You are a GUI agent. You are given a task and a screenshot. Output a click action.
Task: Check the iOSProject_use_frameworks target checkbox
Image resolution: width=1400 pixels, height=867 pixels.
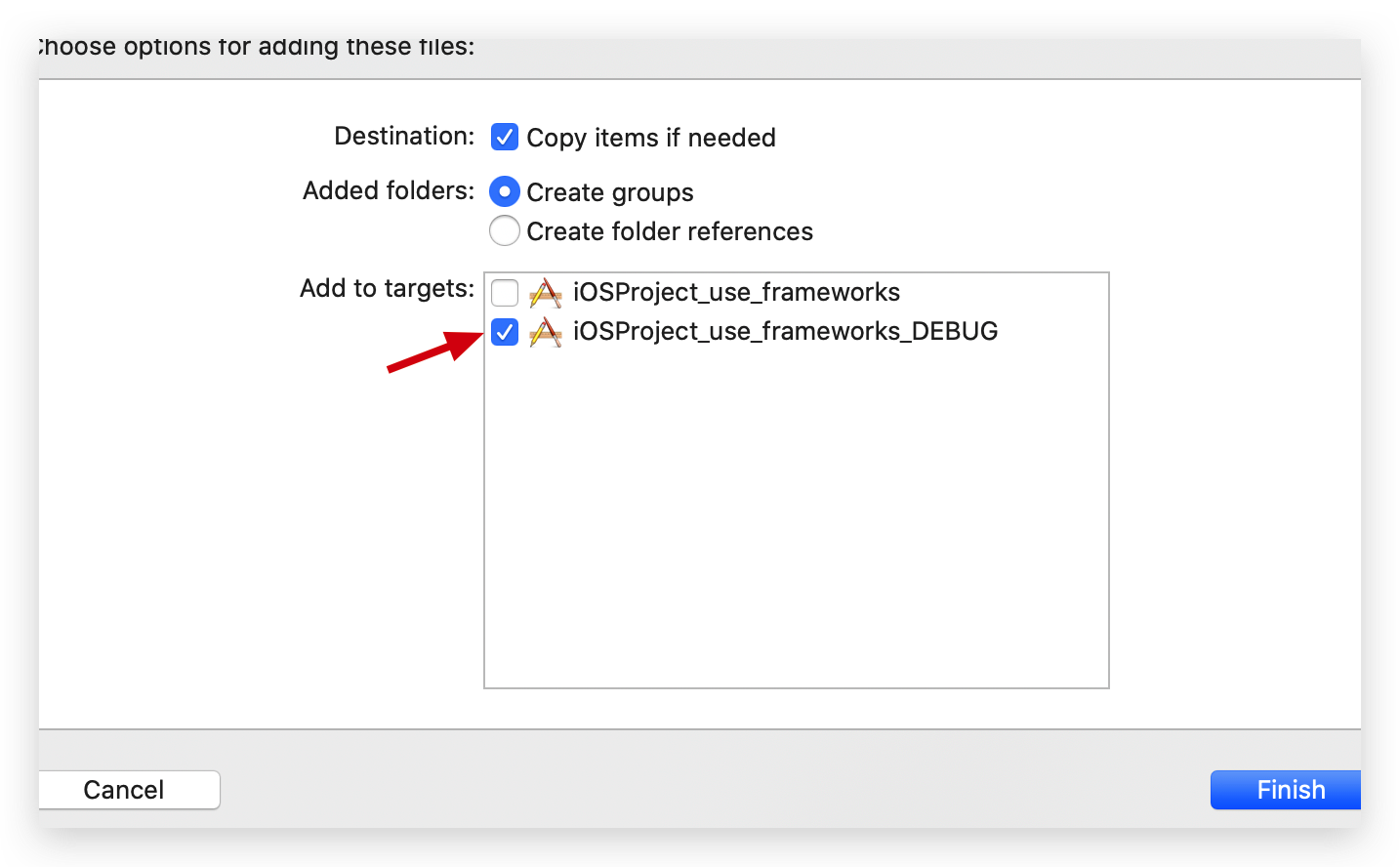(x=505, y=293)
